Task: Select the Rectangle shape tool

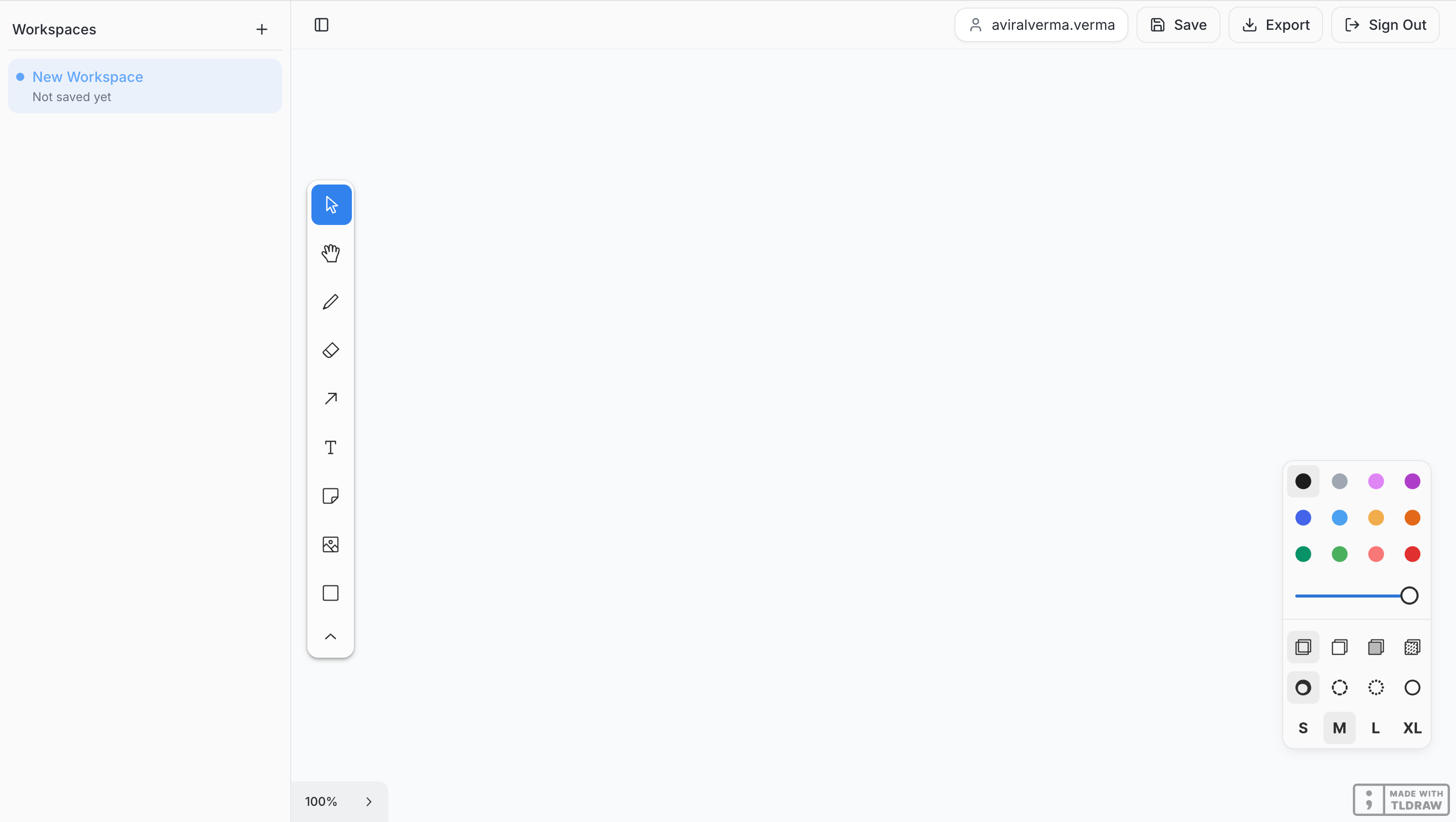Action: (331, 593)
